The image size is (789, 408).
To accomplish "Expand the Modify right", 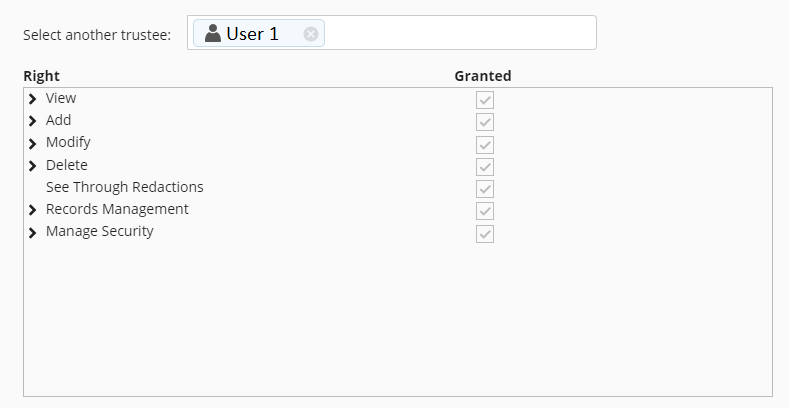I will pos(33,143).
